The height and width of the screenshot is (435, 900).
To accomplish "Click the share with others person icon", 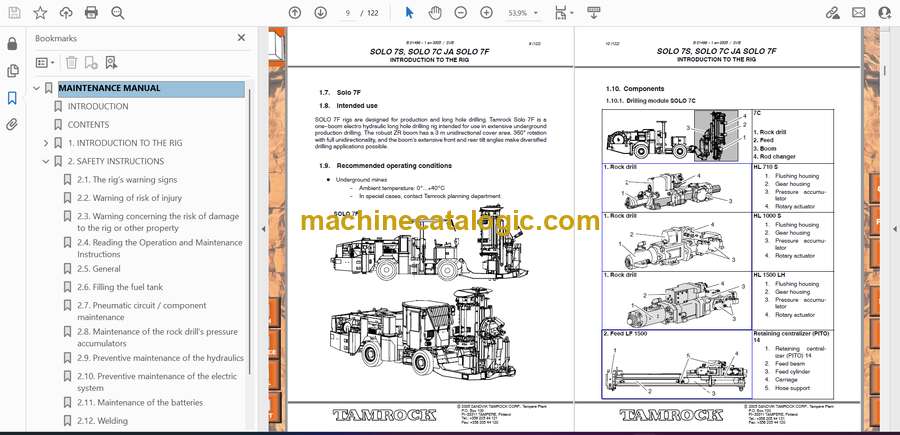I will (x=885, y=13).
